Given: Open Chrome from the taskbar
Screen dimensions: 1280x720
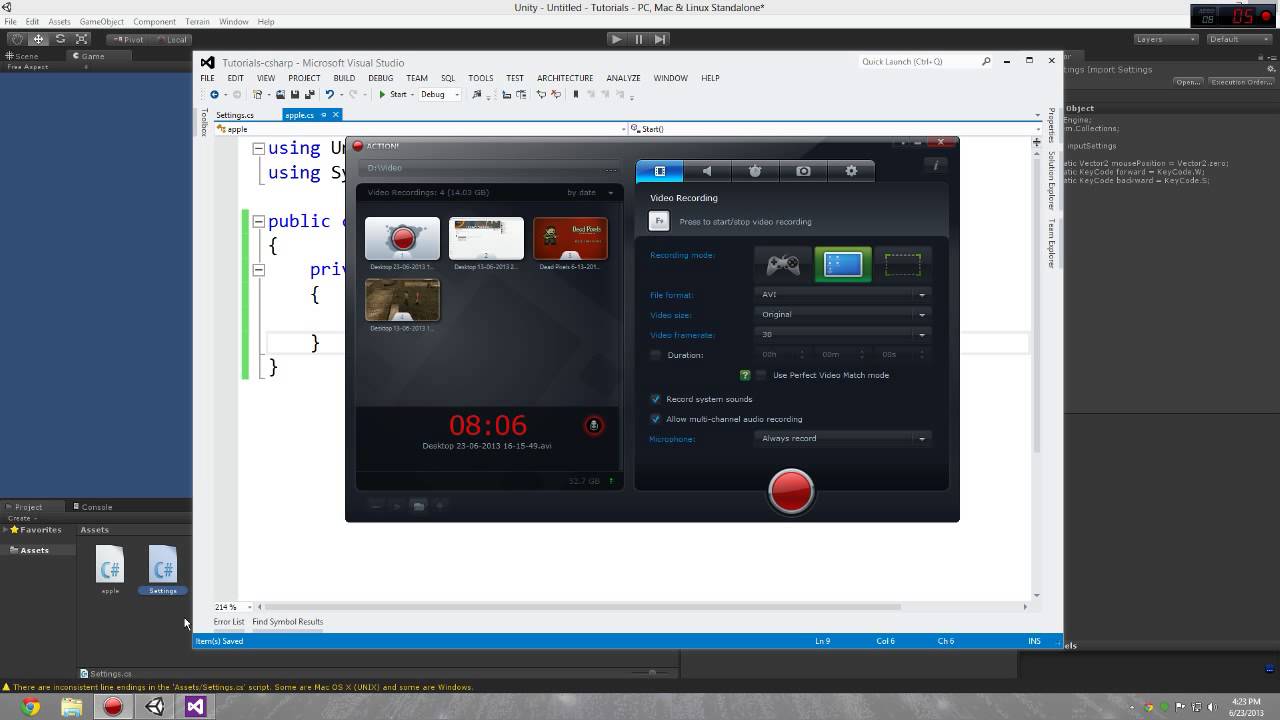Looking at the screenshot, I should pos(30,707).
